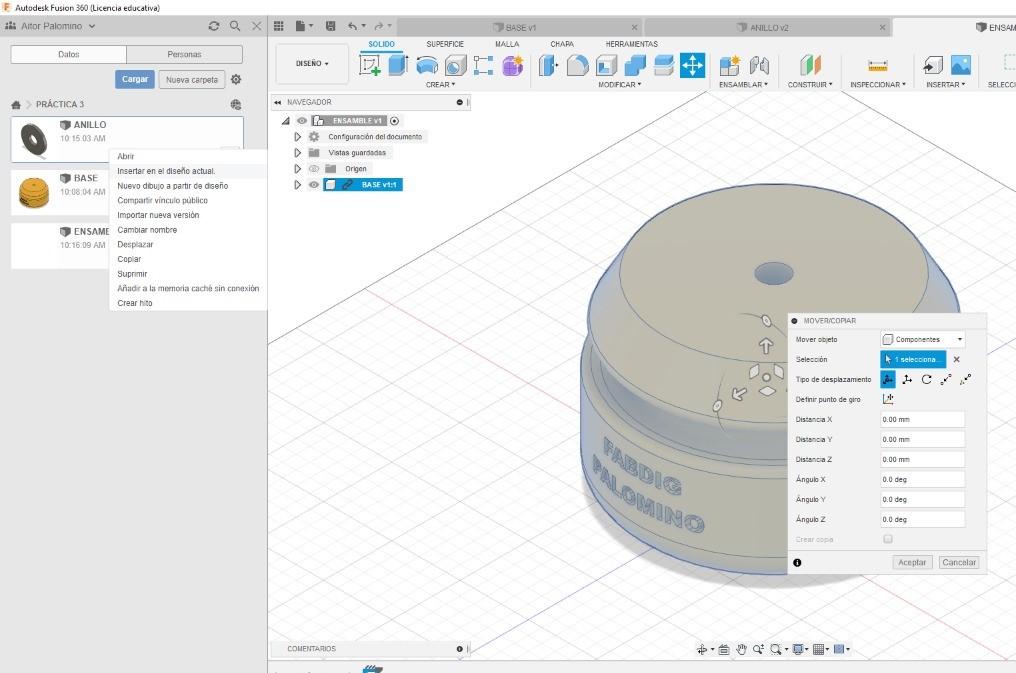This screenshot has width=1016, height=673.
Task: Create a New Component
Action: [730, 65]
